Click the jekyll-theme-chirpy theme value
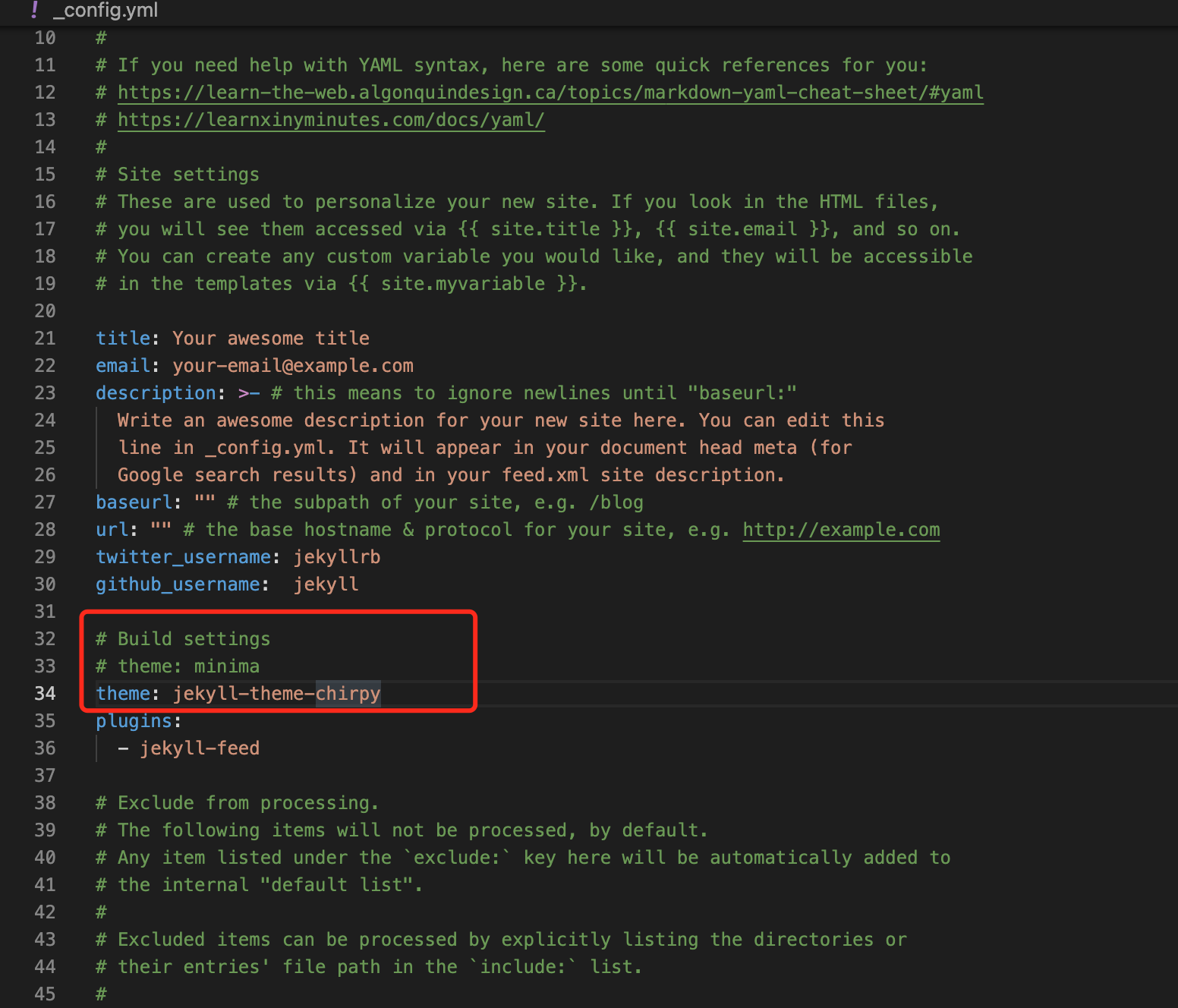Image resolution: width=1178 pixels, height=1008 pixels. pyautogui.click(x=276, y=694)
